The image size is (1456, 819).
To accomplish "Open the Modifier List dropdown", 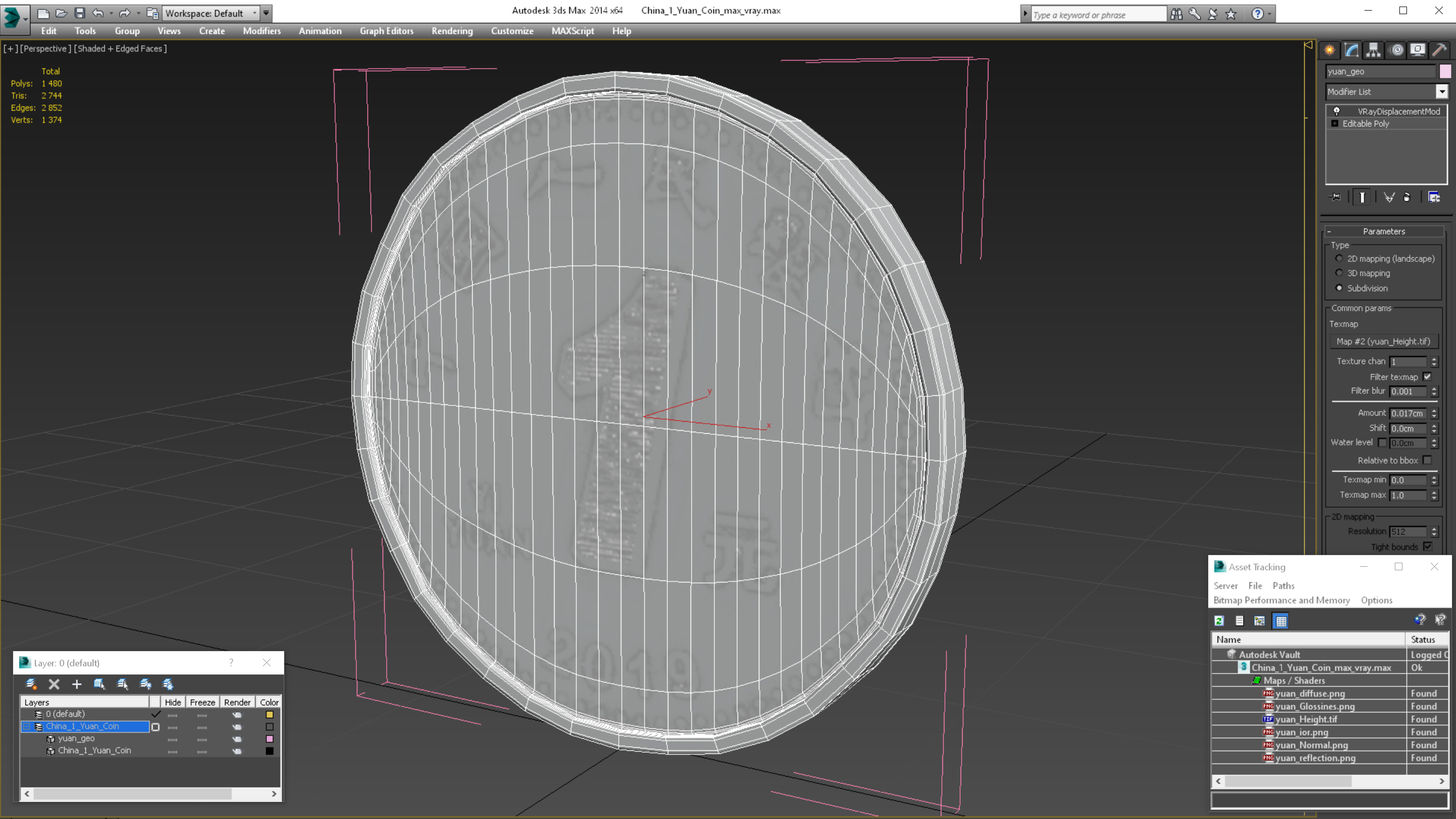I will tap(1442, 92).
